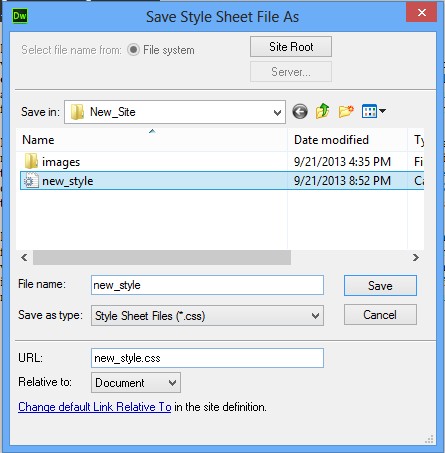This screenshot has width=445, height=453.
Task: Open the Relative to Document dropdown
Action: pyautogui.click(x=136, y=383)
